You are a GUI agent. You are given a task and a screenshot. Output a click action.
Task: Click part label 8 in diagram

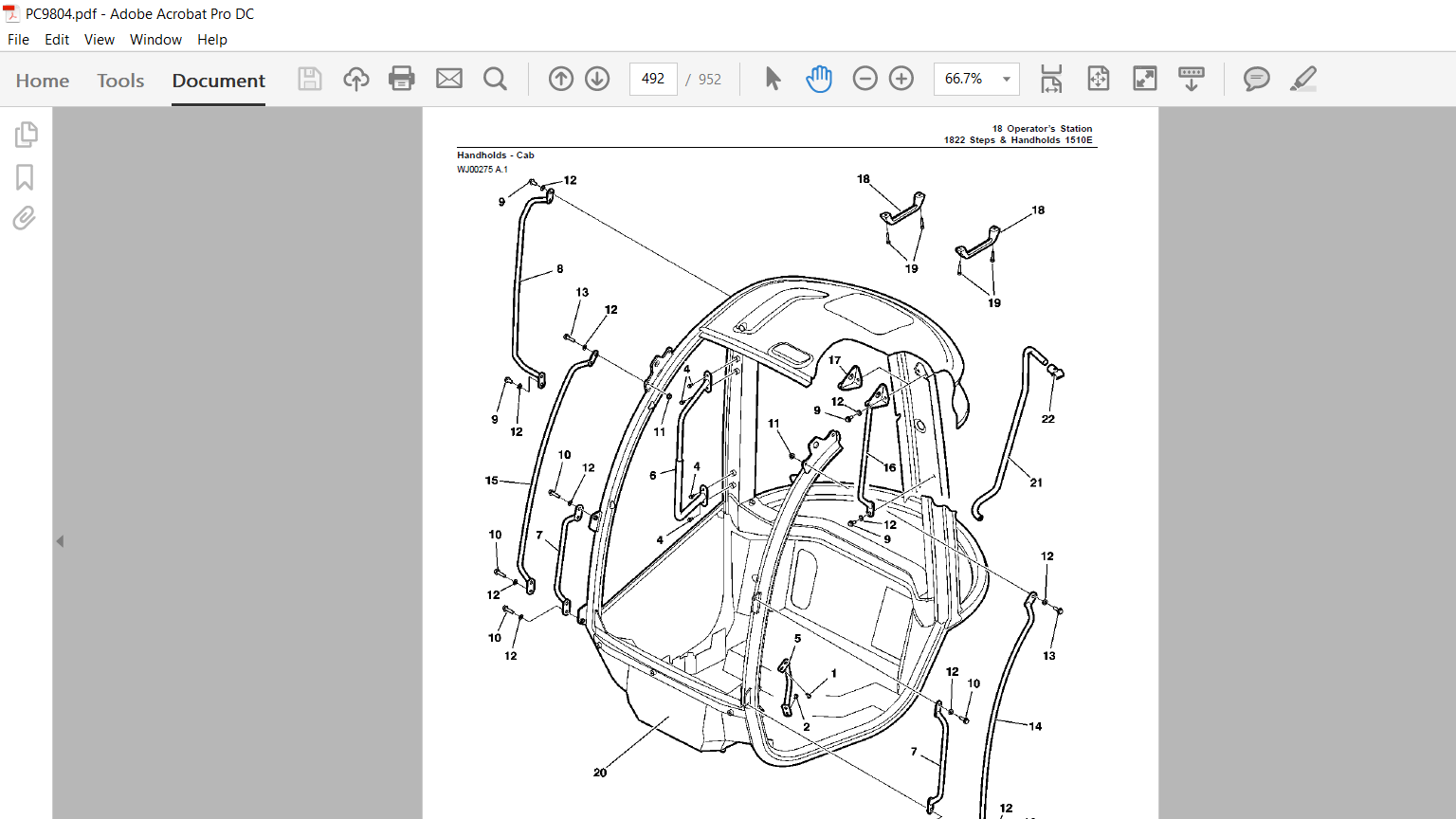tap(560, 269)
